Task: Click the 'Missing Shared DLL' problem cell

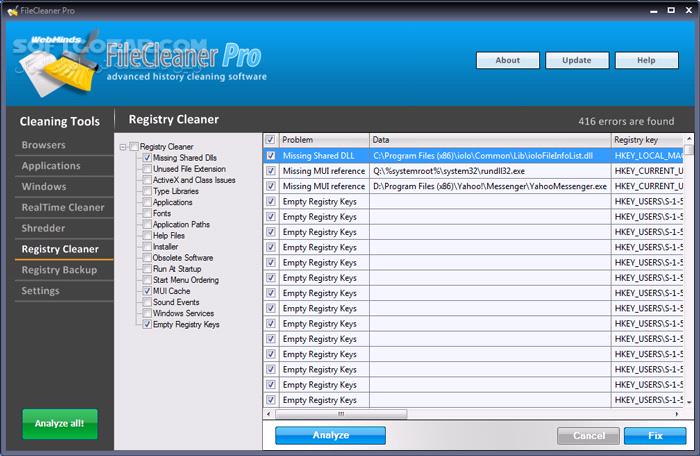Action: pos(324,155)
